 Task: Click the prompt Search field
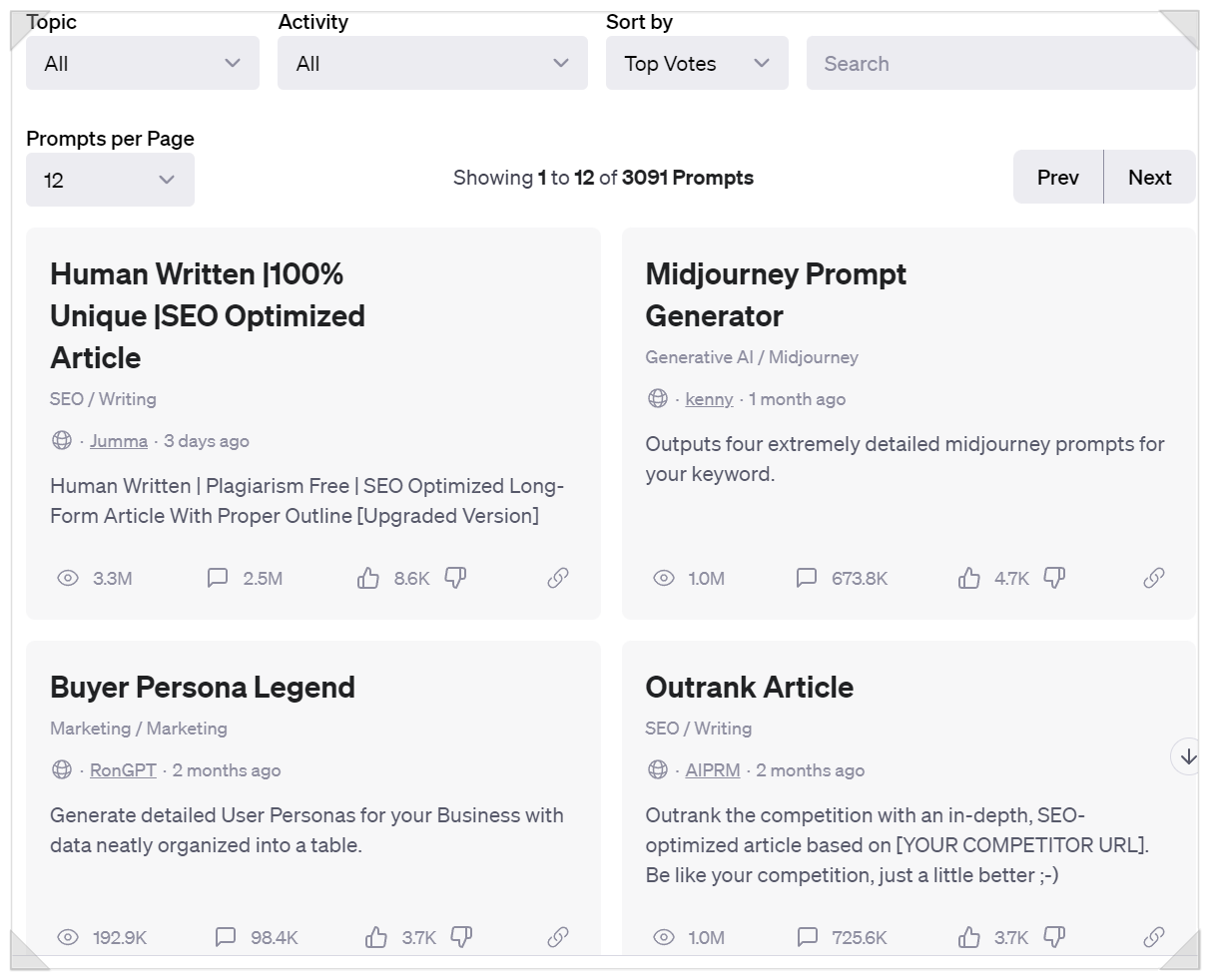click(x=1000, y=64)
